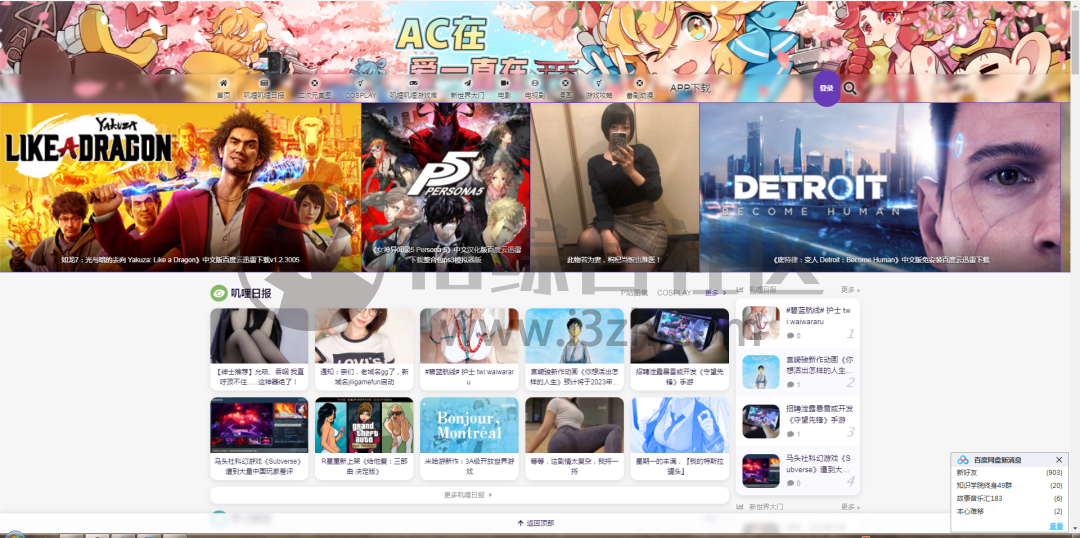Click the green eye 叽哩日报 section icon

click(x=218, y=293)
